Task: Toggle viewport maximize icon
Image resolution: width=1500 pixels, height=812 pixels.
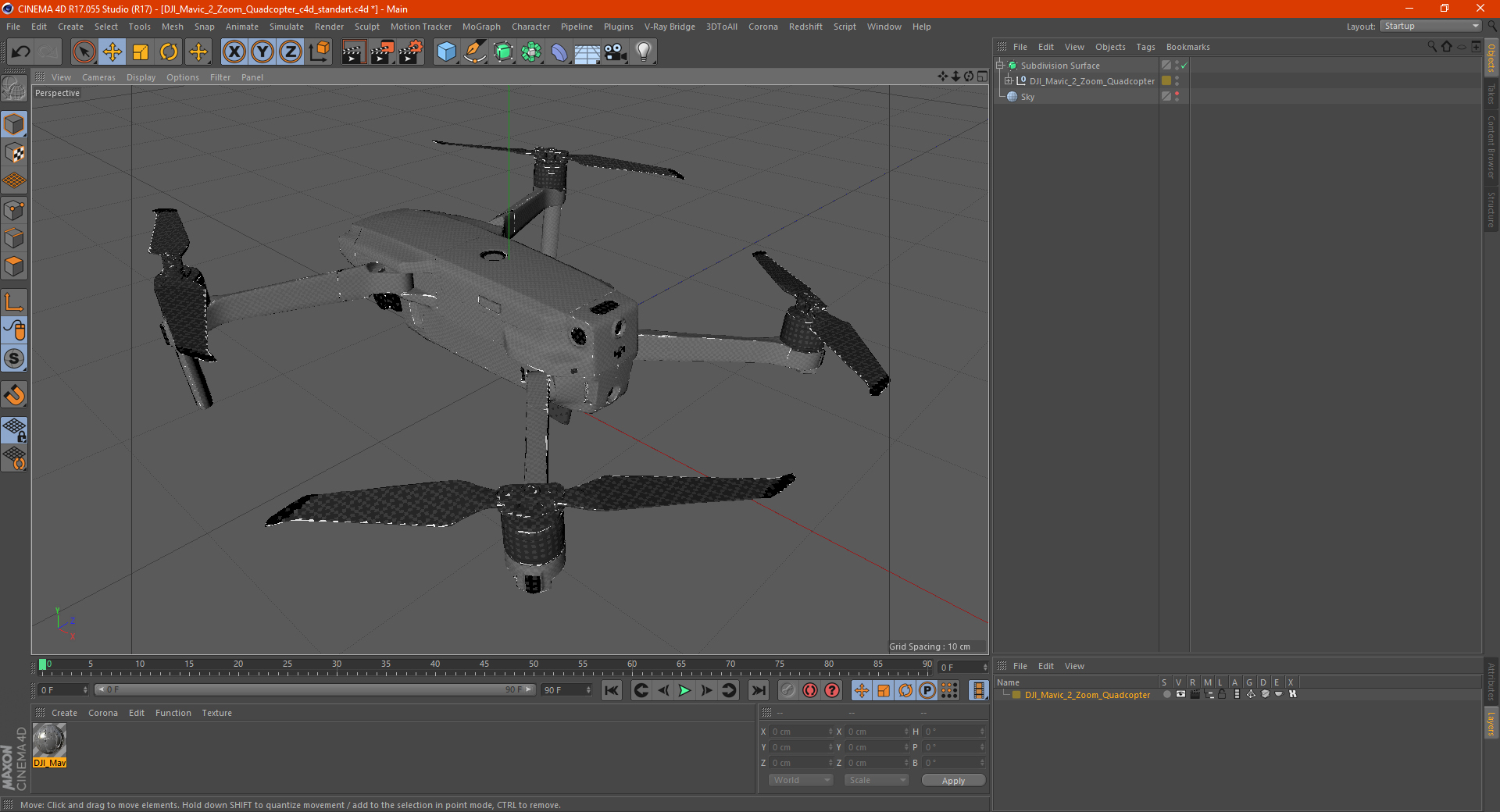Action: (x=982, y=77)
